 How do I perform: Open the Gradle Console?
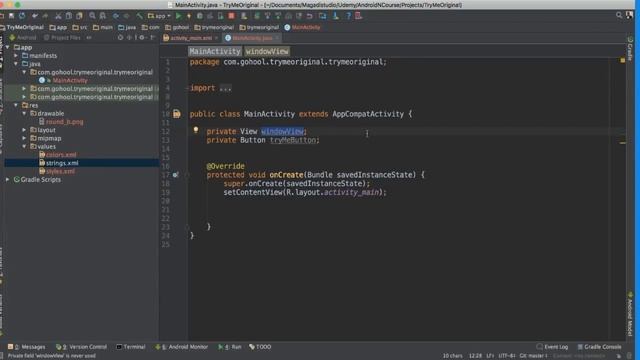pyautogui.click(x=599, y=347)
